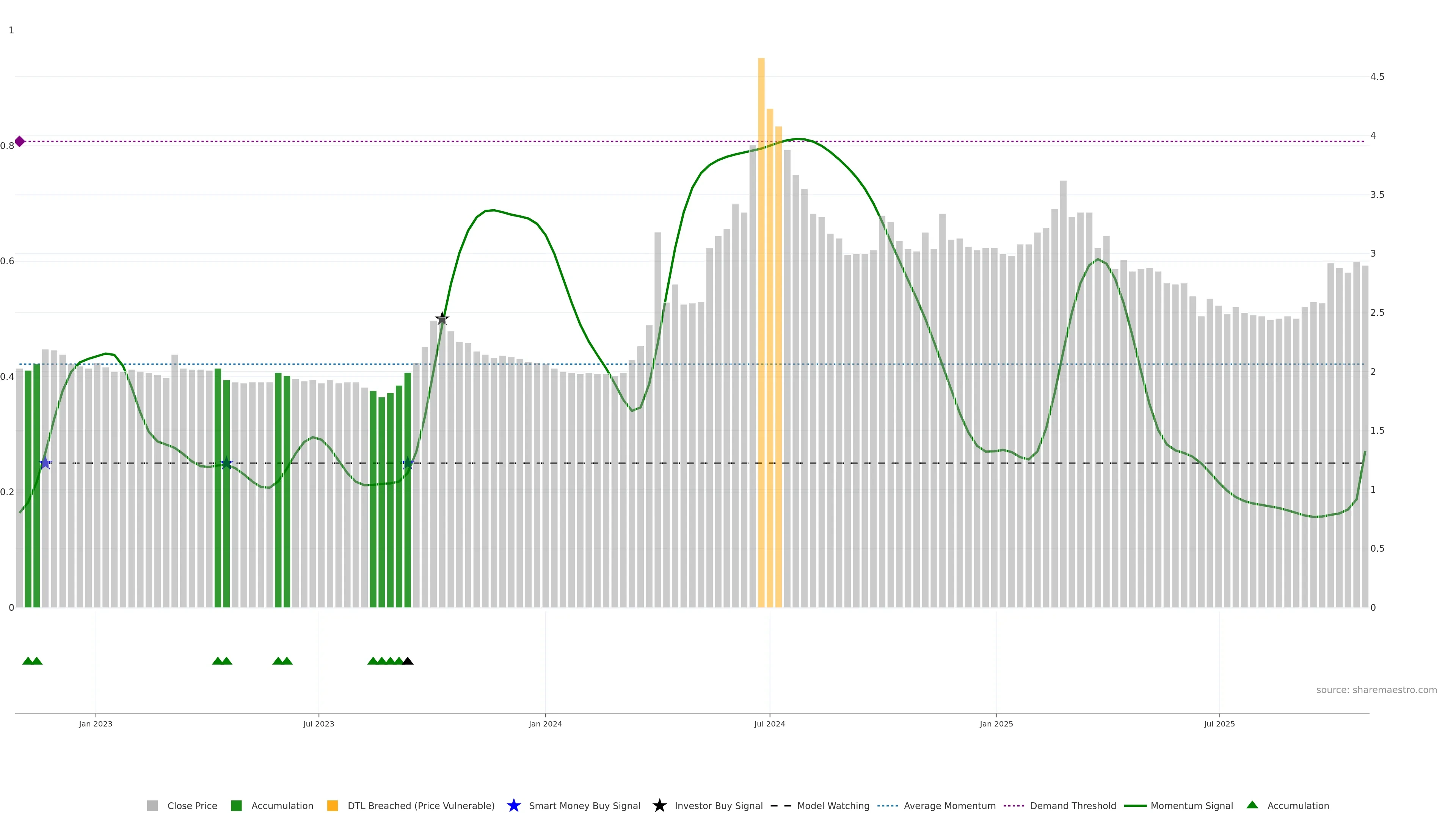Click the tallest orange DTL Breached bar

coord(761,282)
